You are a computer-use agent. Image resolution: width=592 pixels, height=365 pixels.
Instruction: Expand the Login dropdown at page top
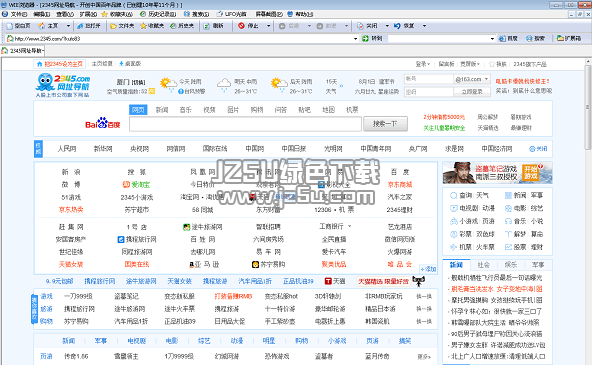423,64
